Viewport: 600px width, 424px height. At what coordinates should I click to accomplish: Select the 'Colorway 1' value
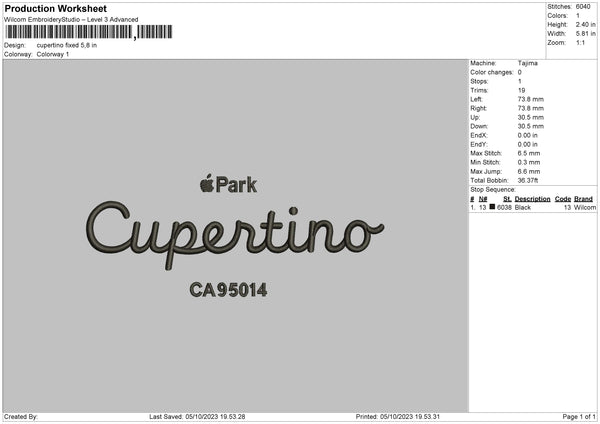coord(53,54)
